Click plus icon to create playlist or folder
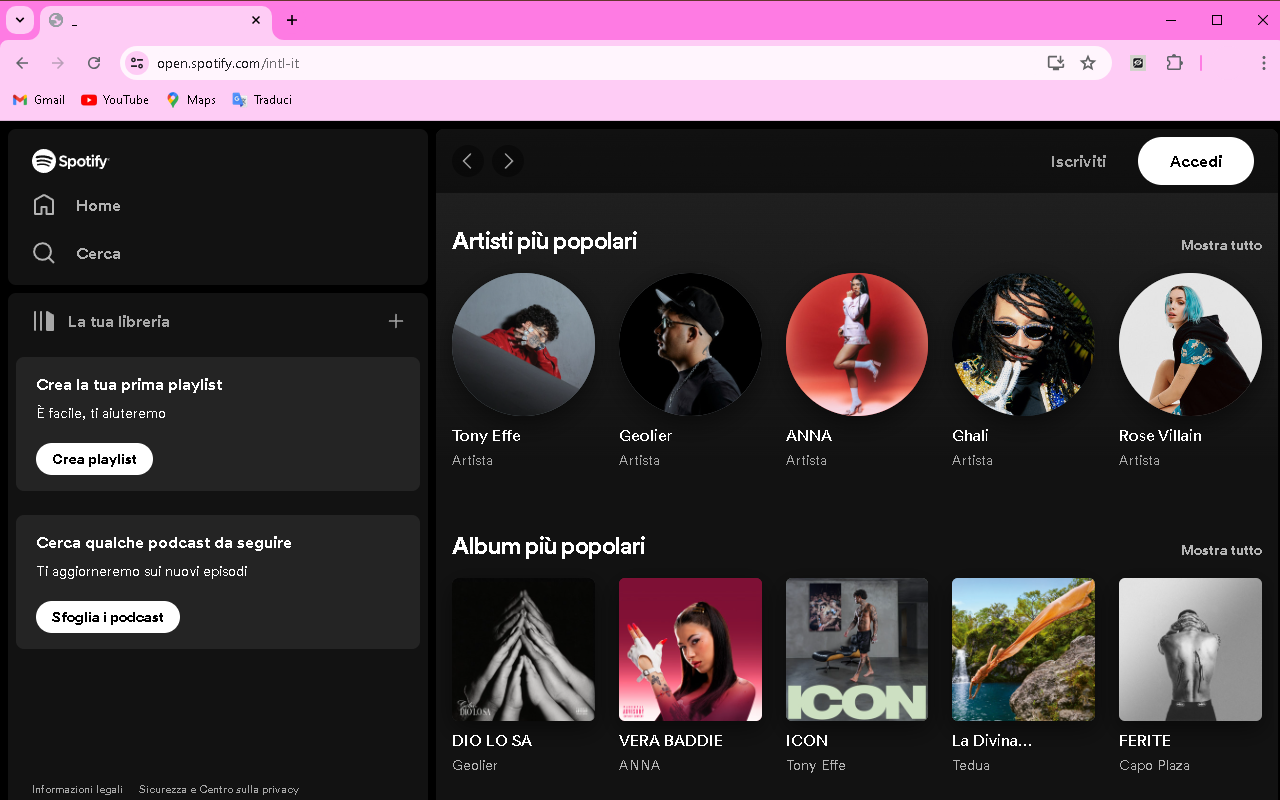This screenshot has height=800, width=1280. click(396, 321)
